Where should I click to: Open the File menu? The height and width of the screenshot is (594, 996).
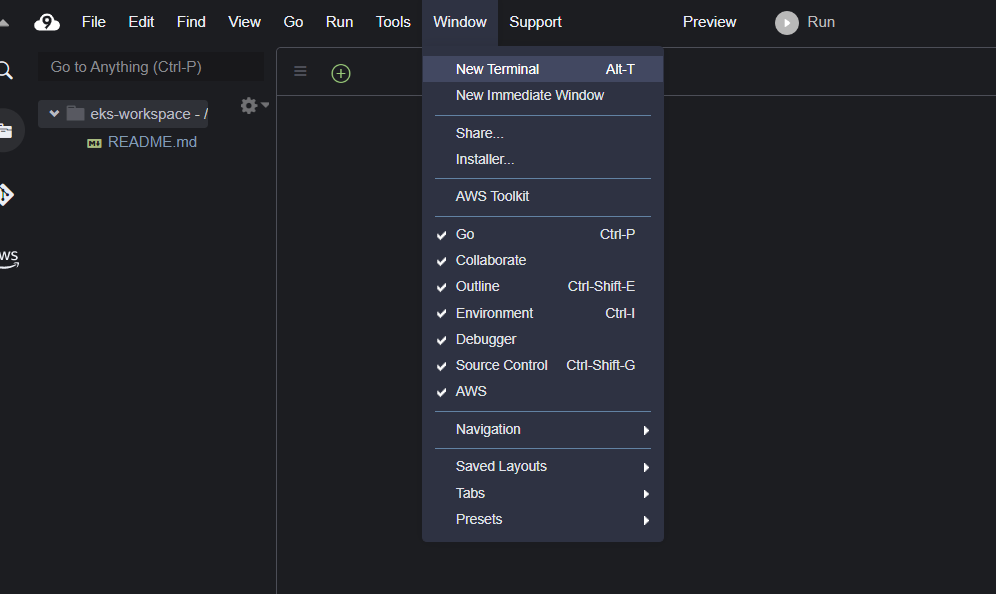93,22
